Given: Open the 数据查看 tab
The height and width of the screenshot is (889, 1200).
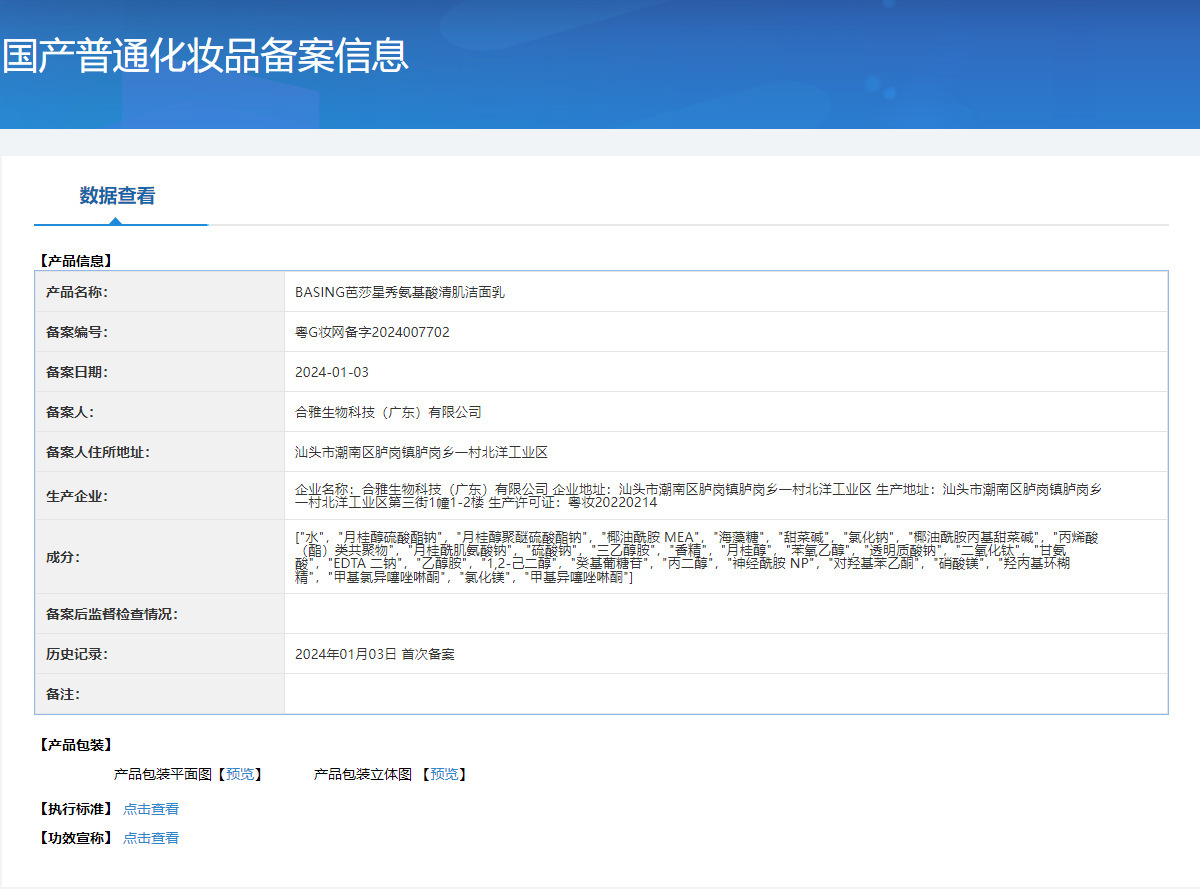Looking at the screenshot, I should click(118, 196).
